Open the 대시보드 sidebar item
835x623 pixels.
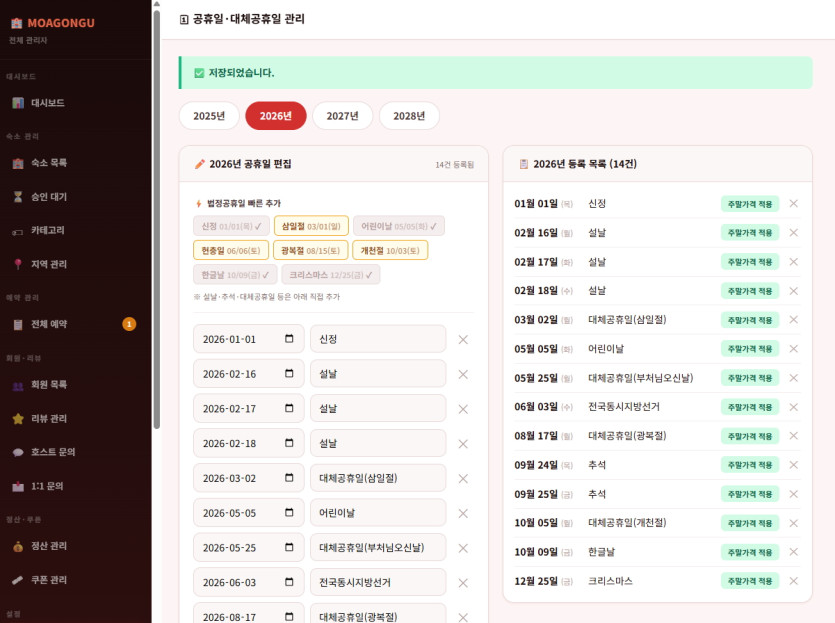point(48,103)
